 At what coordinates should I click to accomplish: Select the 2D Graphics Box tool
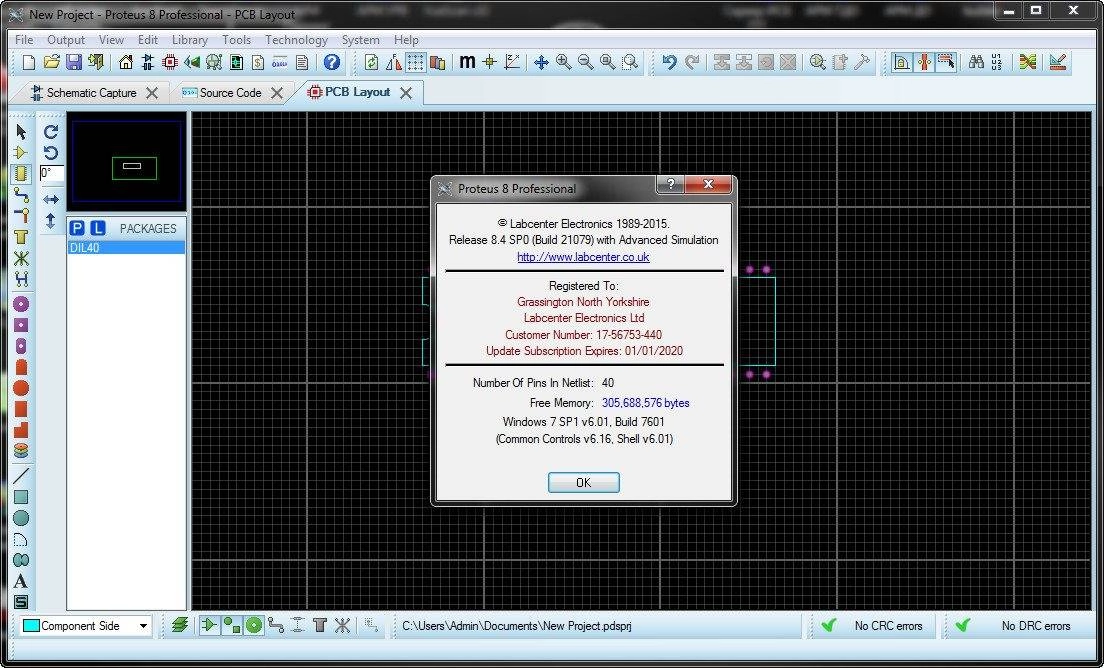20,498
